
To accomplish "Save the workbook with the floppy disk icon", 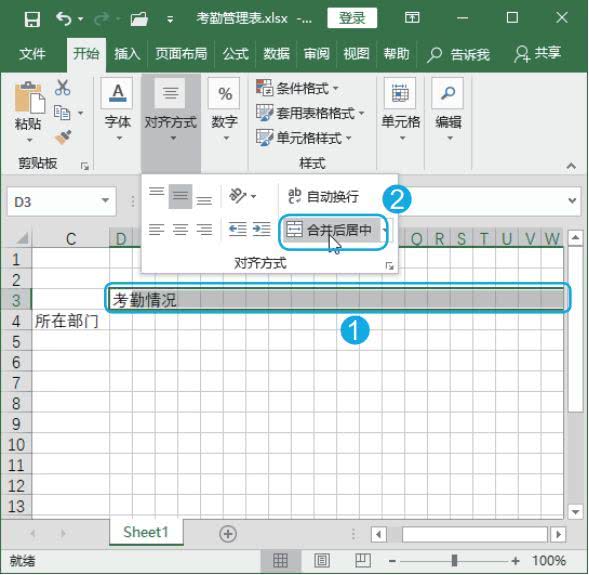I will (x=32, y=18).
